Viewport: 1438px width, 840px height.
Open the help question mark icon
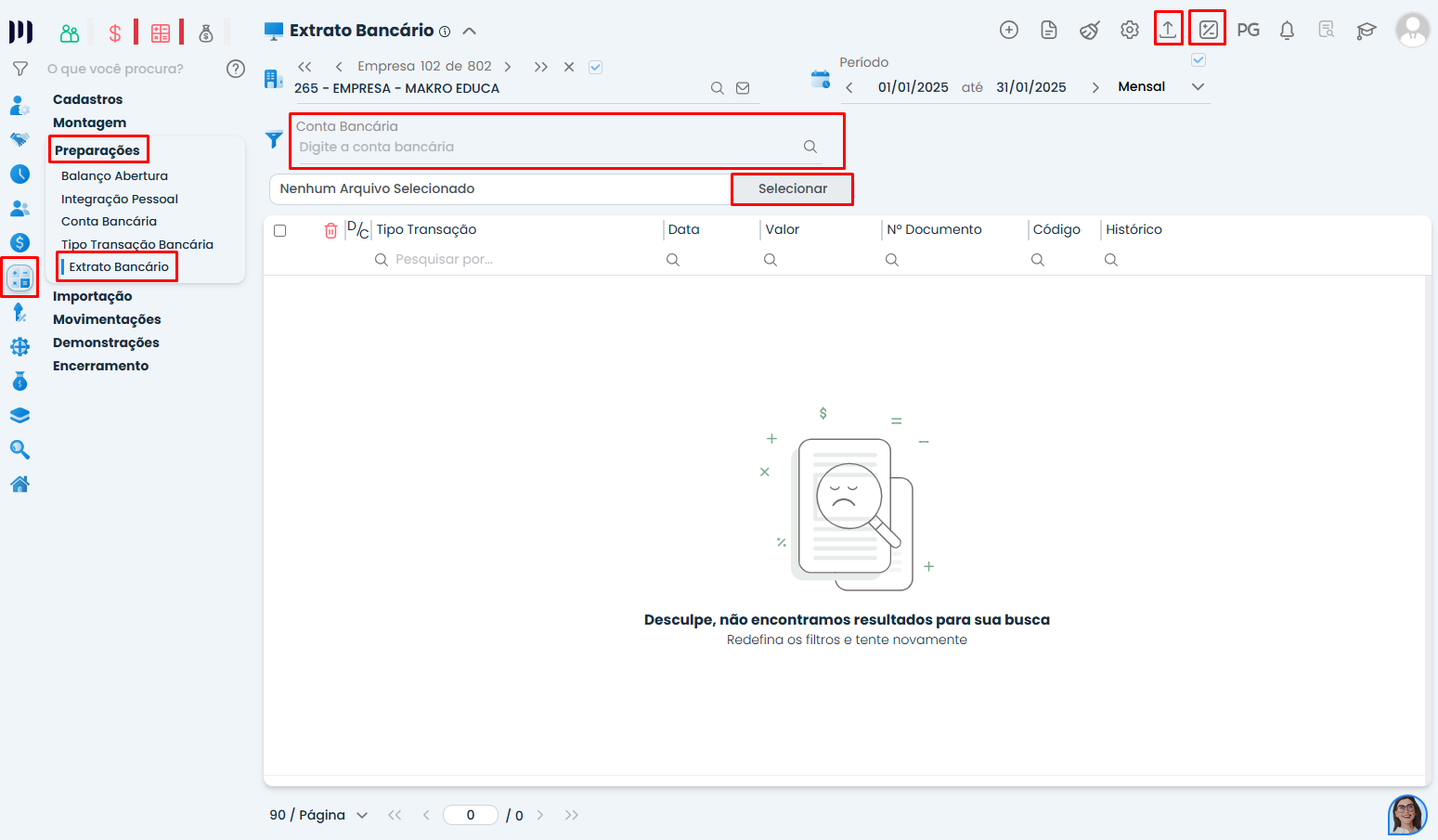pyautogui.click(x=236, y=69)
